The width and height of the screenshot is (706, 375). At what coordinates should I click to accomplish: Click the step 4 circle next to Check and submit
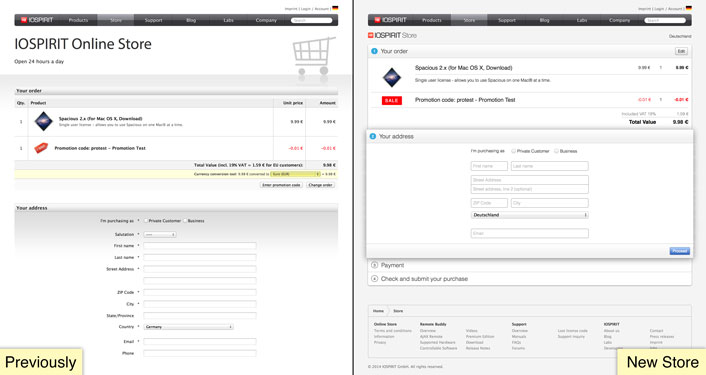tap(374, 279)
